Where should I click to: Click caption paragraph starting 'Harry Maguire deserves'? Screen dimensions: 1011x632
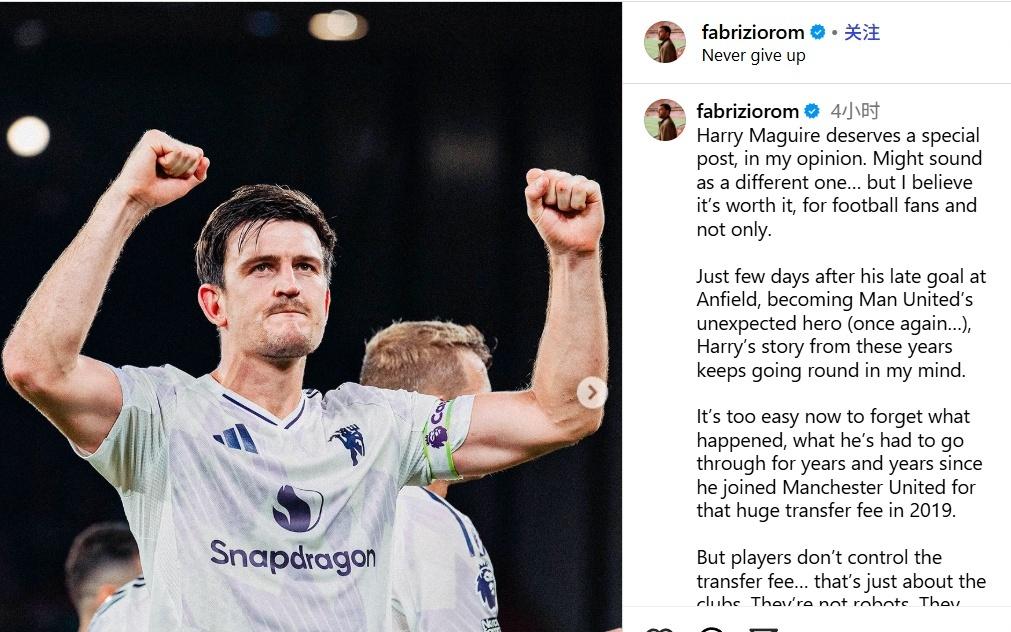pos(839,183)
